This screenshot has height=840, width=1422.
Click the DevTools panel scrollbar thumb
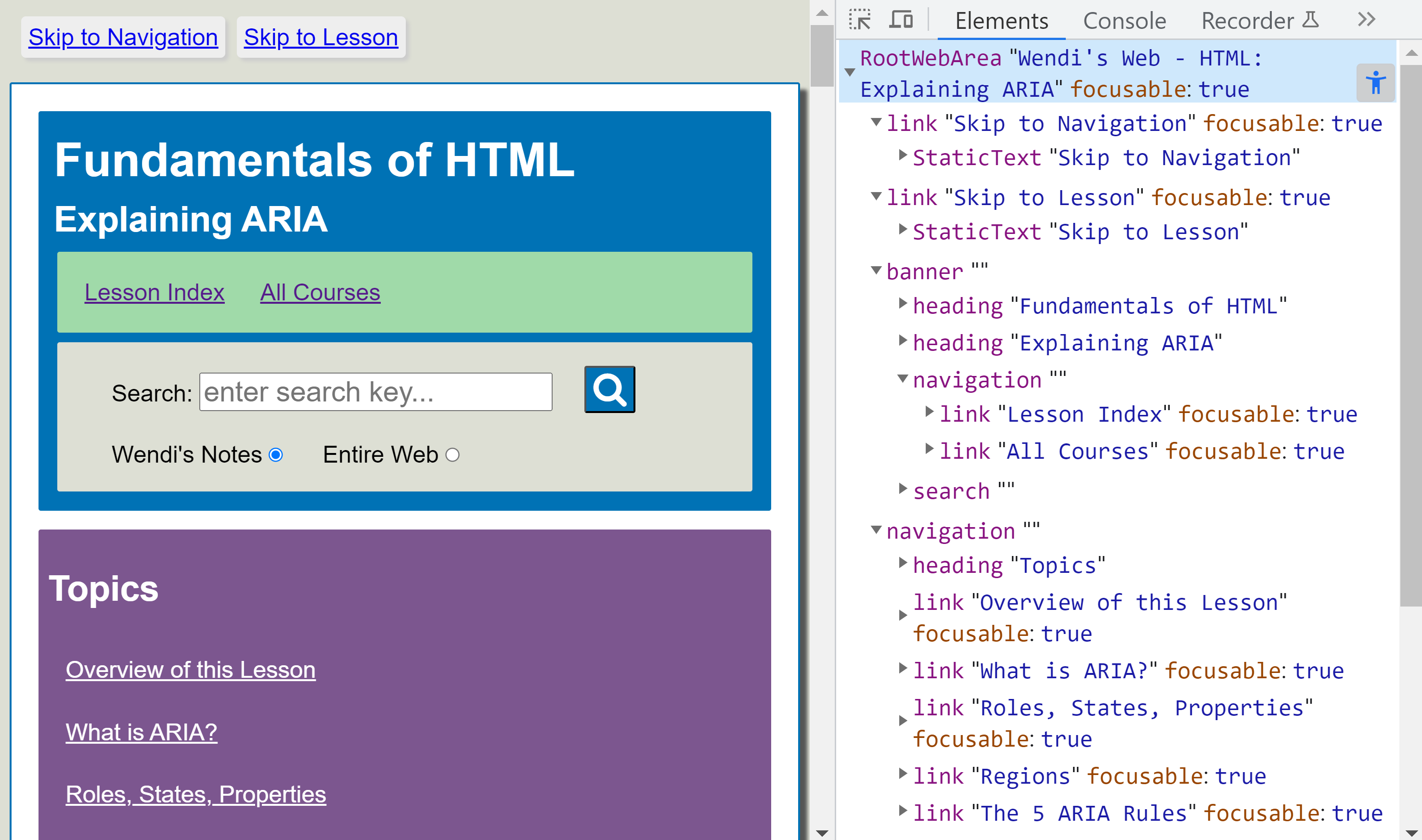coord(1411,335)
